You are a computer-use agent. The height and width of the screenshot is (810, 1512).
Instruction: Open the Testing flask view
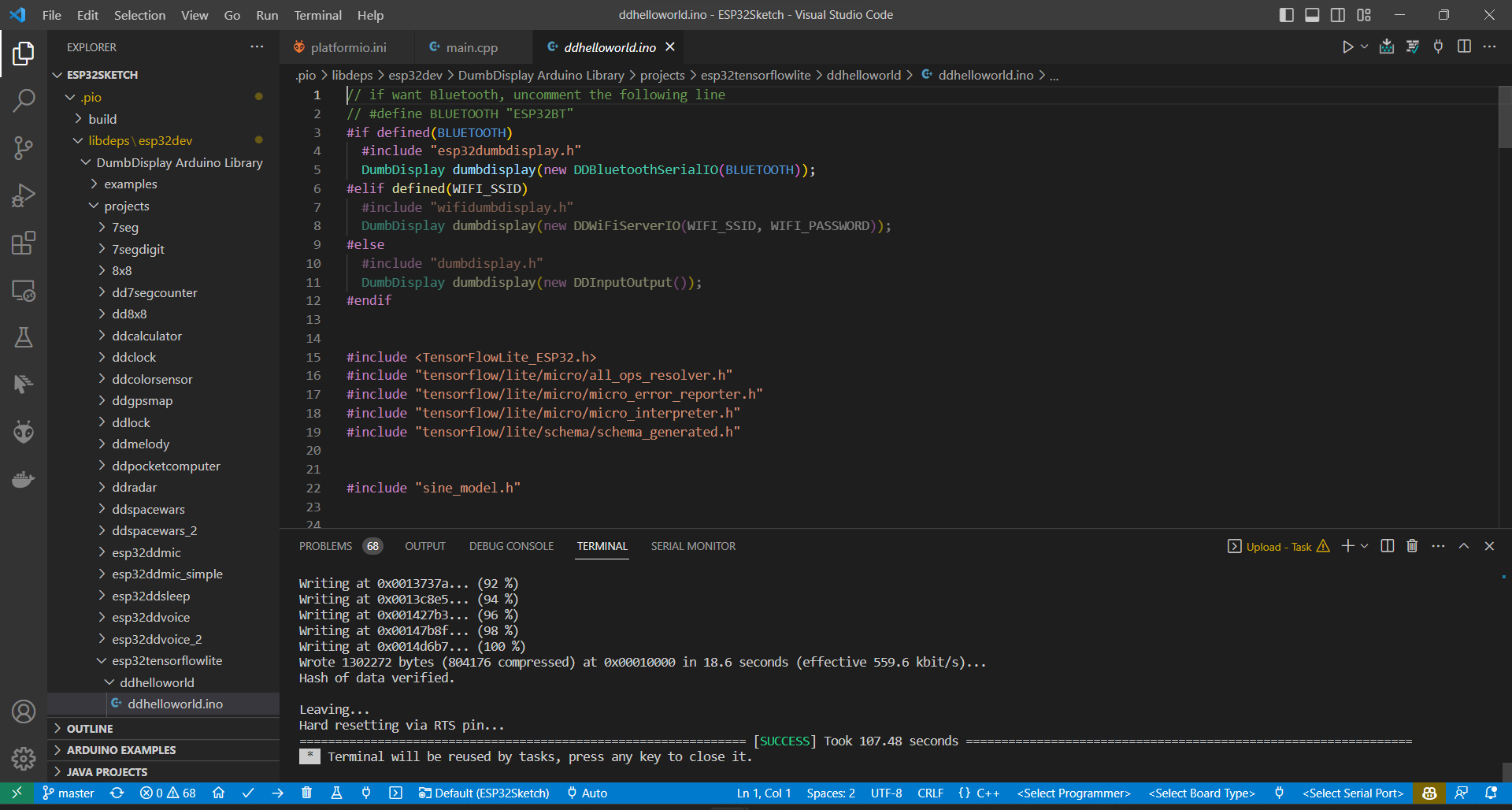click(24, 337)
